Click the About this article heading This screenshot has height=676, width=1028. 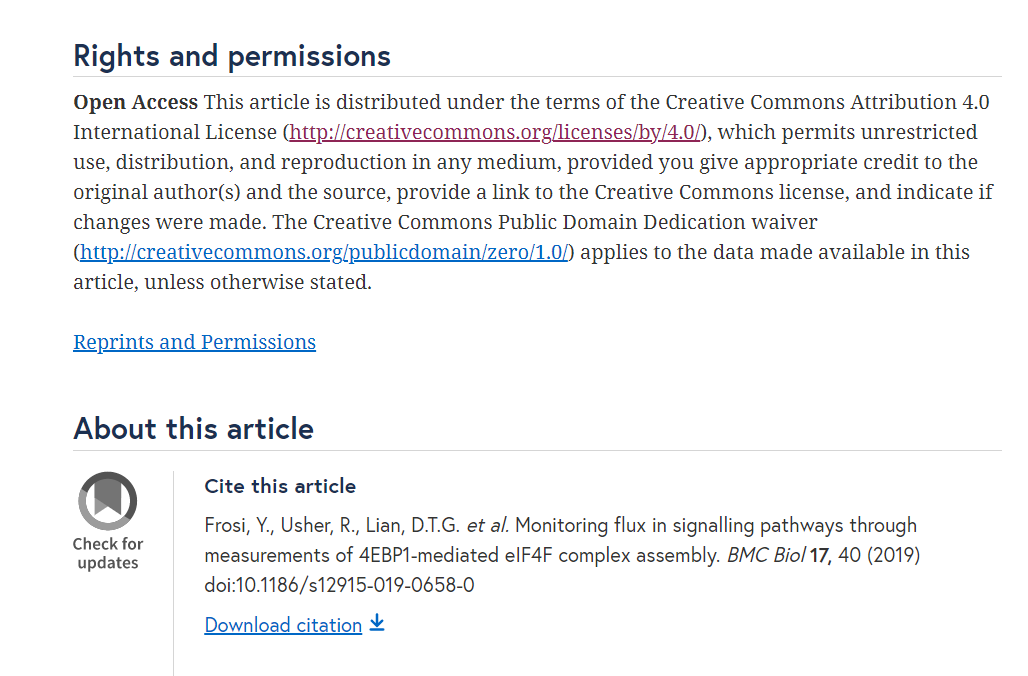[193, 429]
